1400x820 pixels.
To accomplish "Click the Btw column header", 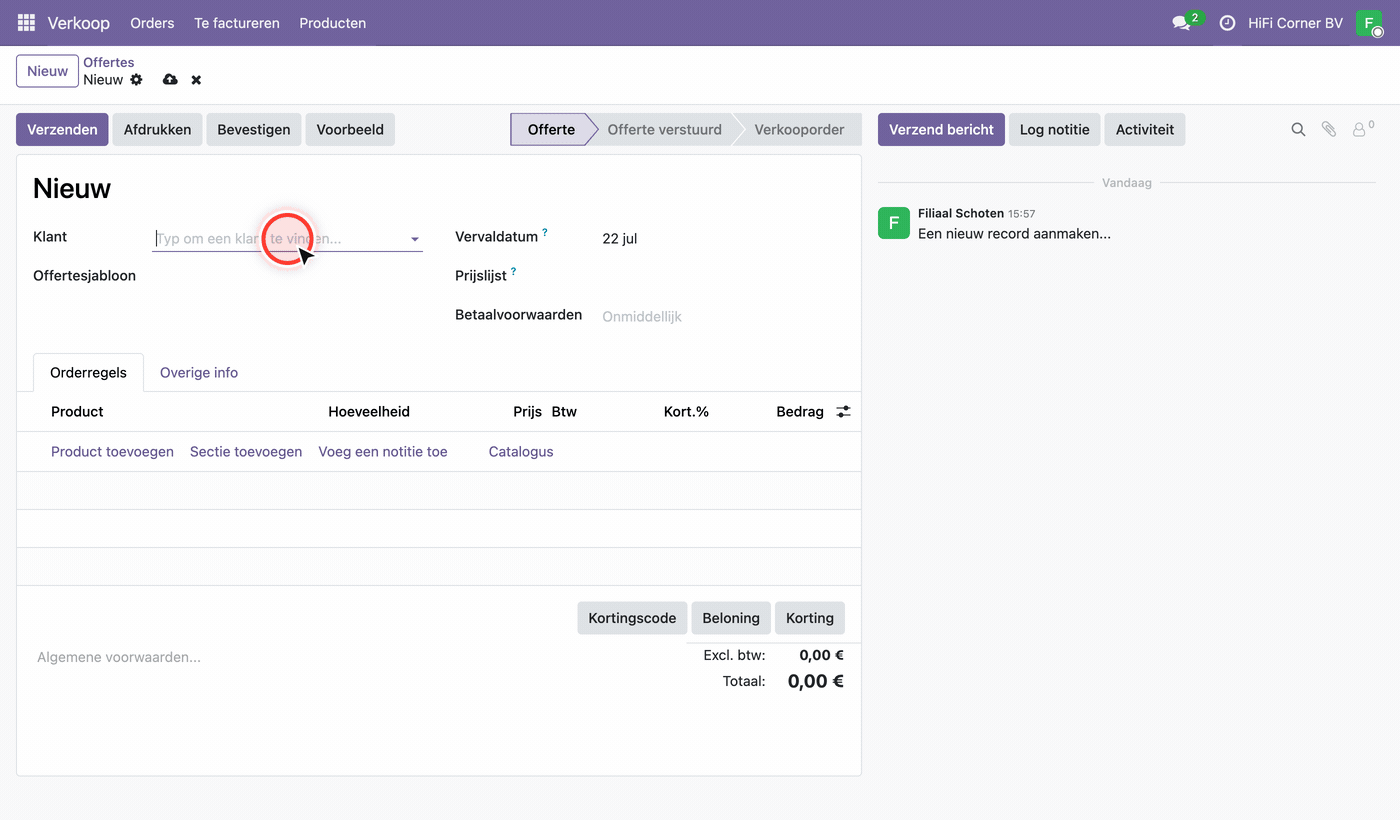I will [564, 411].
